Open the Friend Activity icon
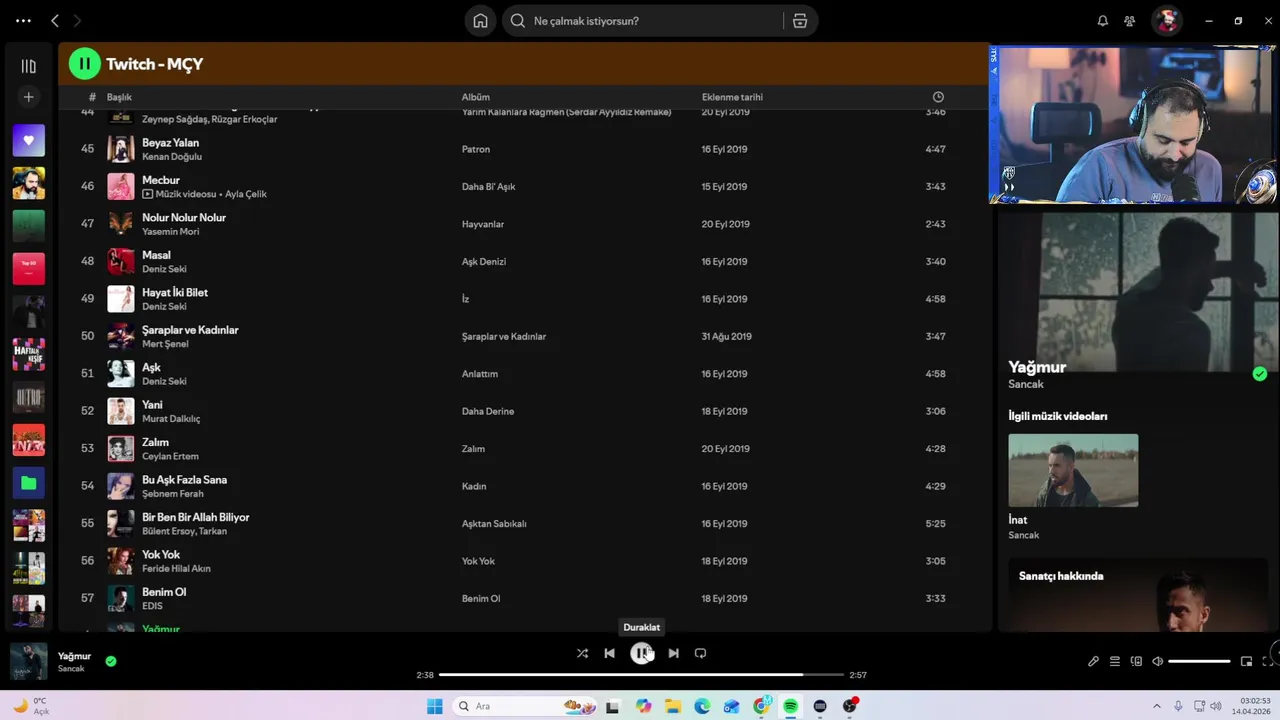 (x=1130, y=21)
